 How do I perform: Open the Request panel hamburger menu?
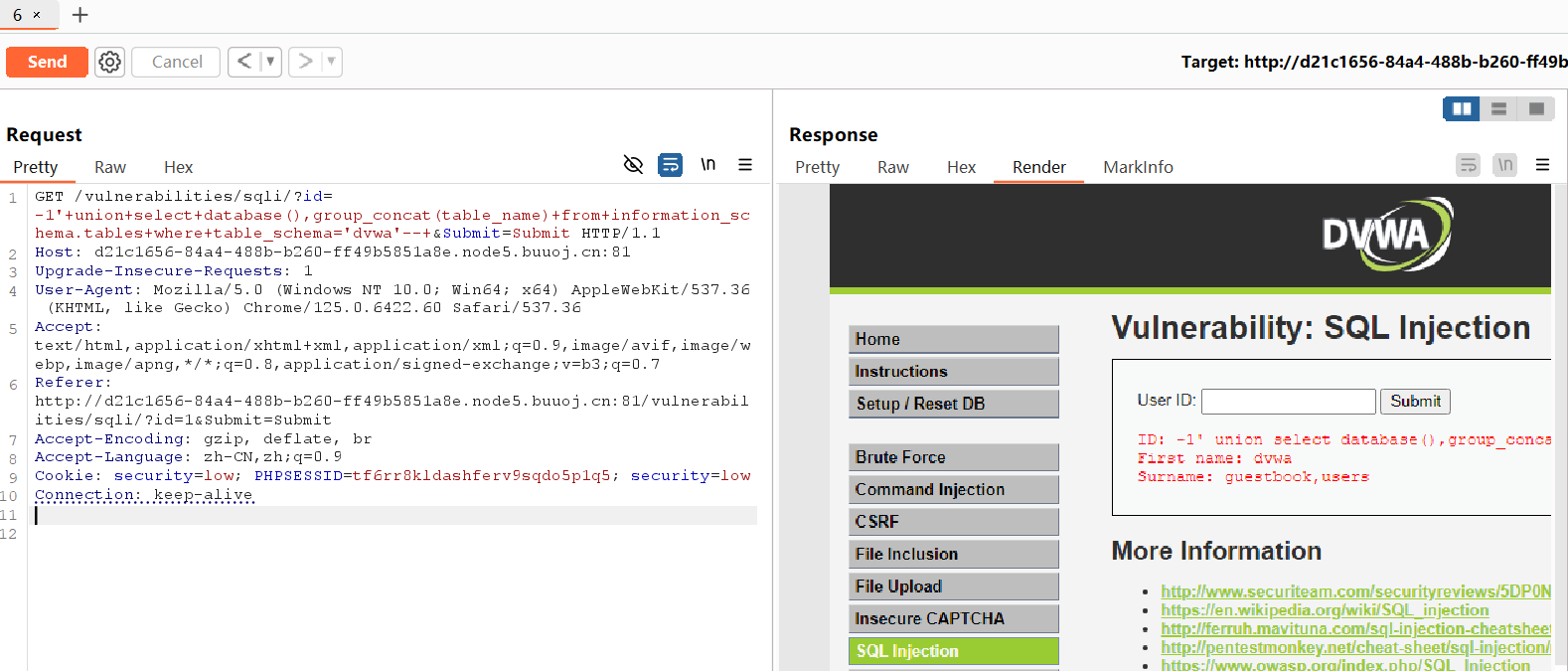(x=745, y=164)
